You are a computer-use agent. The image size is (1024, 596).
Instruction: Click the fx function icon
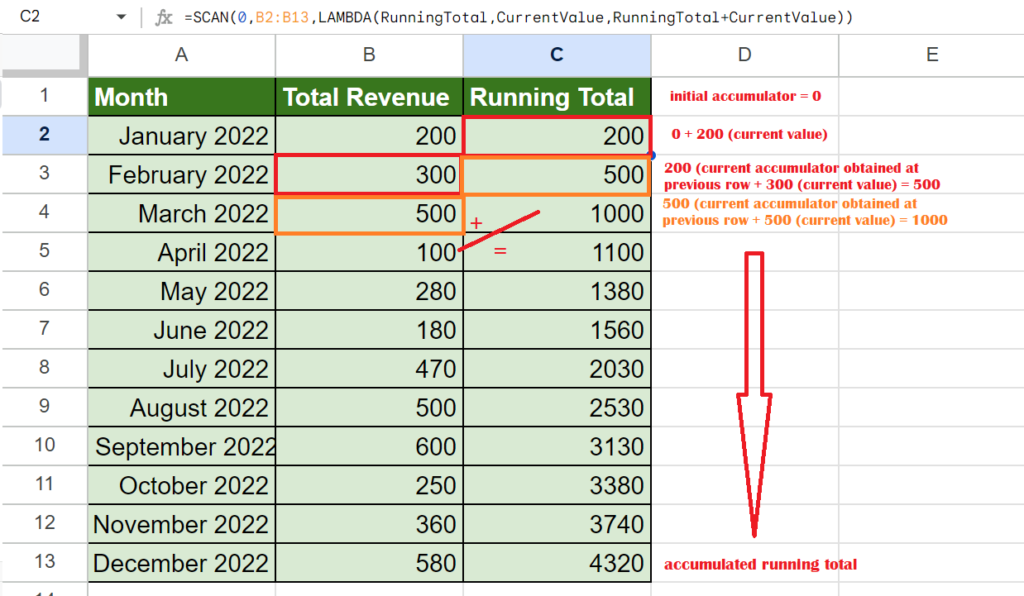[164, 18]
